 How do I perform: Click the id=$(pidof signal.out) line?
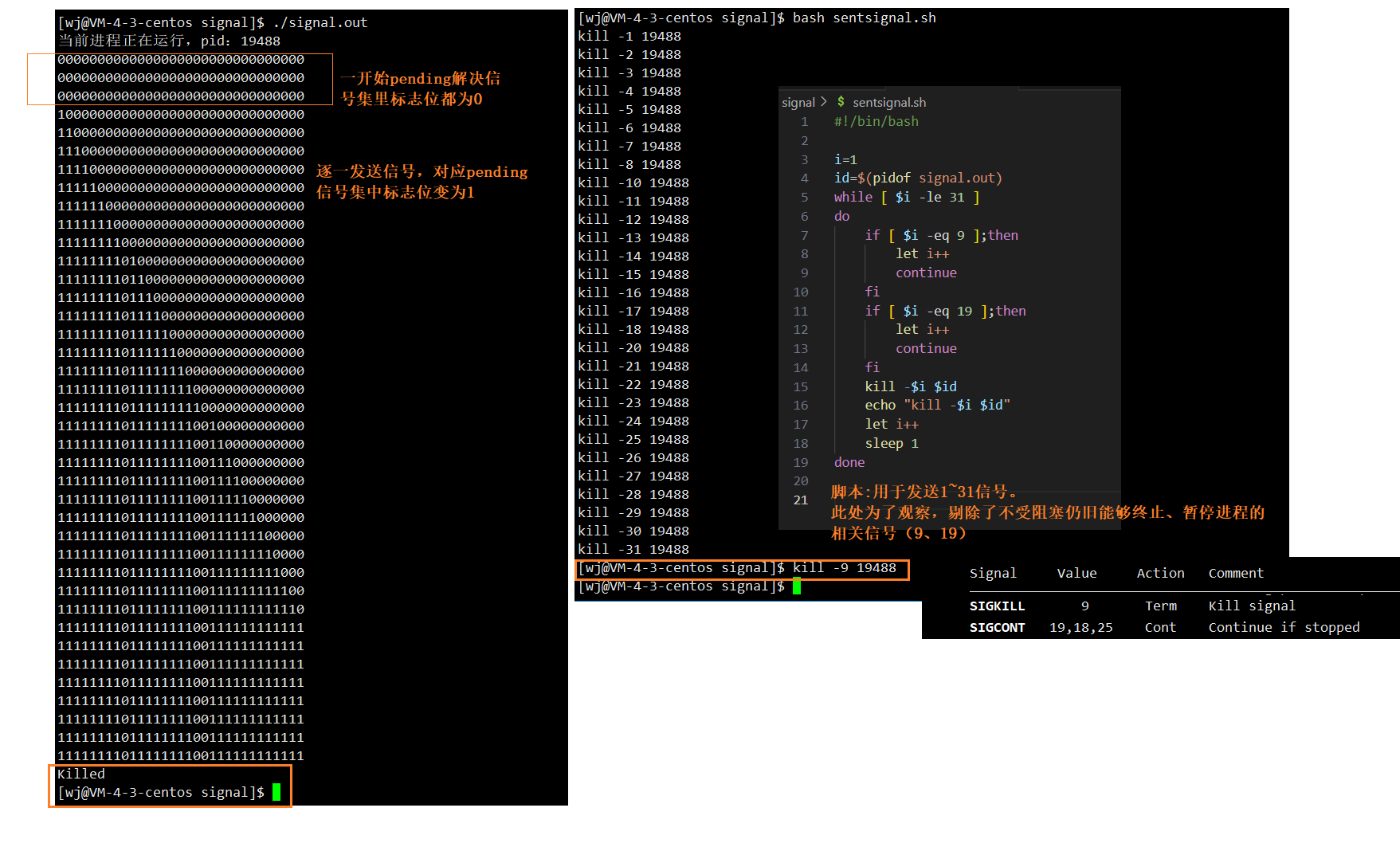pyautogui.click(x=918, y=178)
